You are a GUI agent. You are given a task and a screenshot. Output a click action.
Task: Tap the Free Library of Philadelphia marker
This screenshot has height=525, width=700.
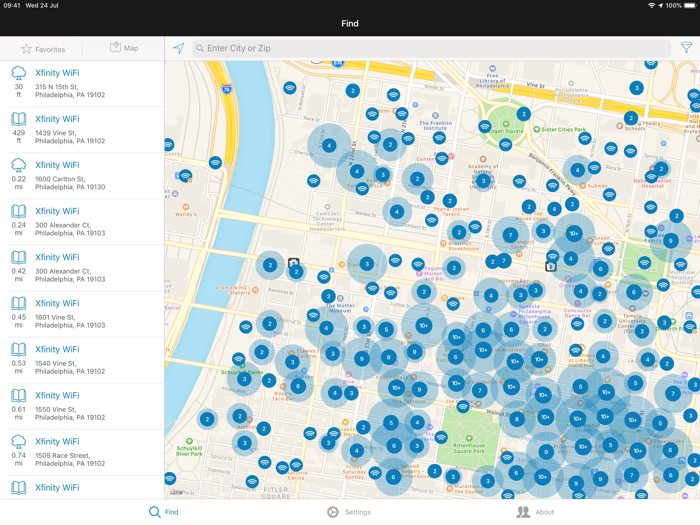492,69
